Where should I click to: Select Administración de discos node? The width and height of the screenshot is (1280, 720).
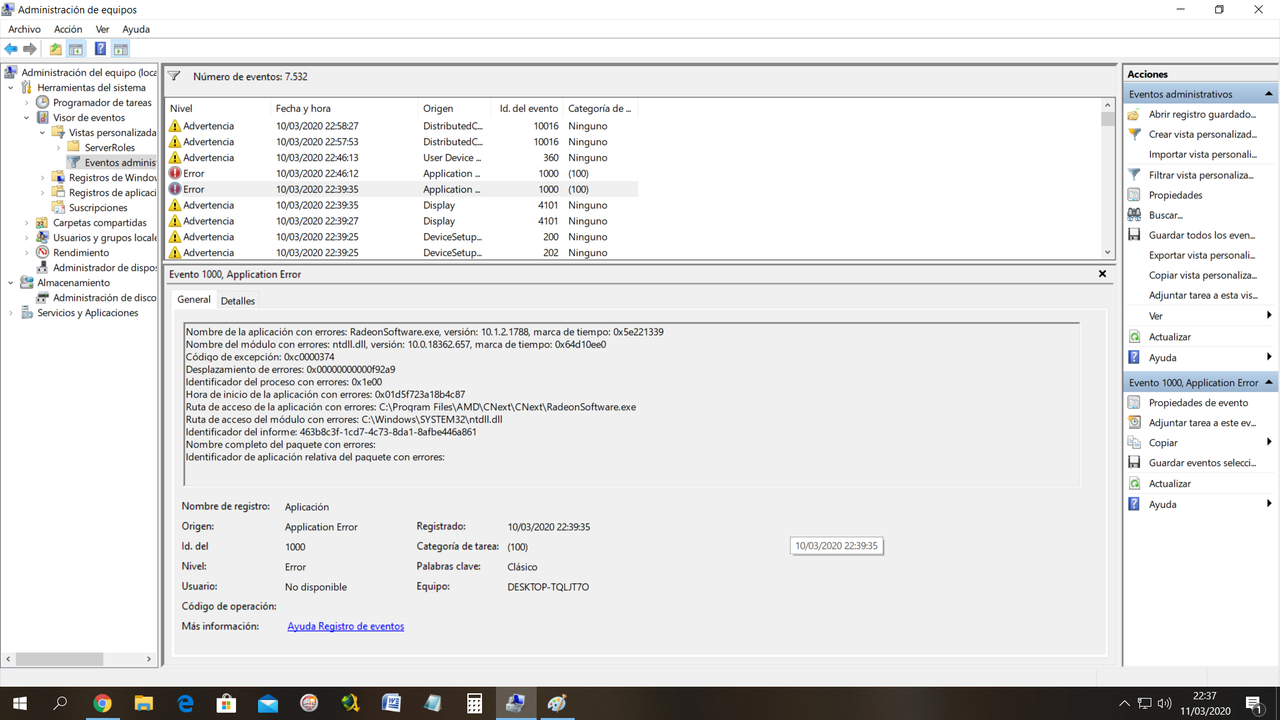[x=104, y=298]
